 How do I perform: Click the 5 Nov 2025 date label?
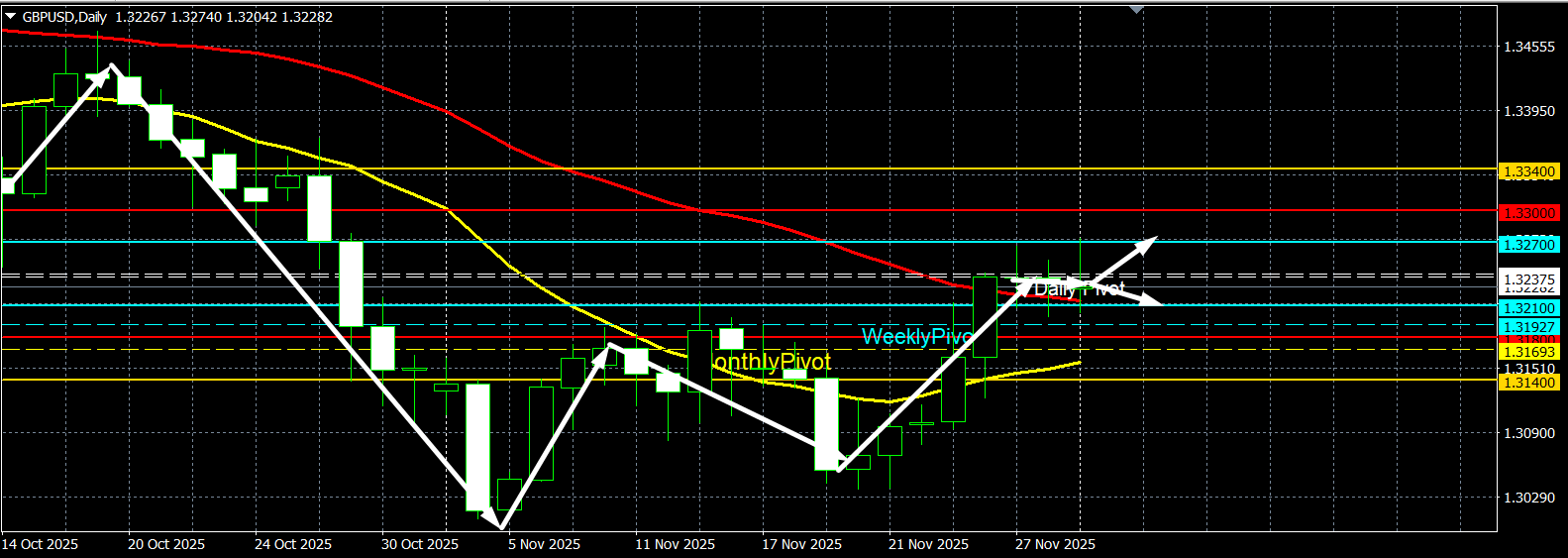(x=544, y=544)
